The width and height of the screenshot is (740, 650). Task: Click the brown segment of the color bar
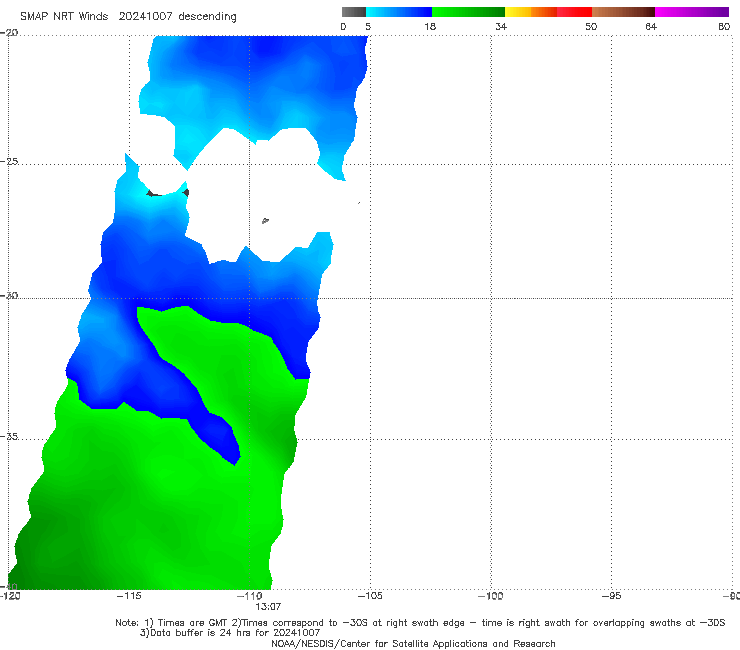[x=623, y=12]
